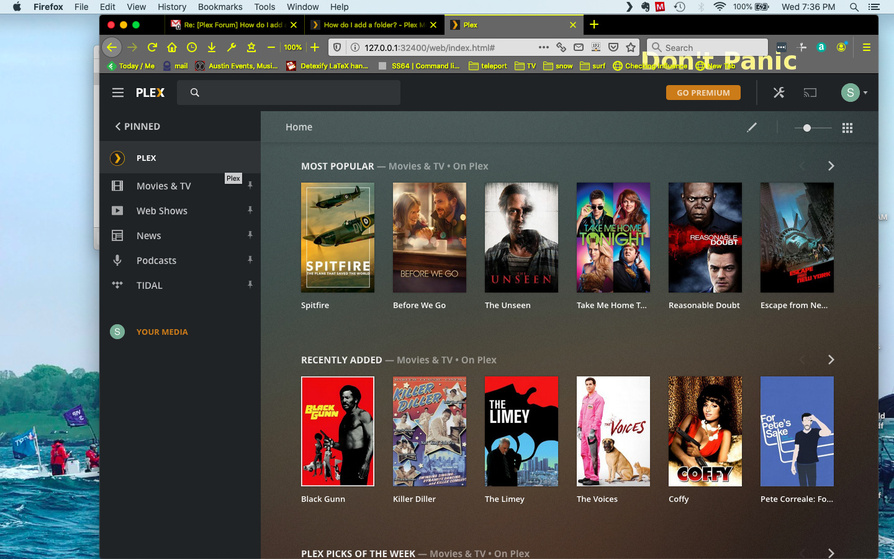894x559 pixels.
Task: Switch to the Plex Forum Gmail tab
Action: point(234,25)
